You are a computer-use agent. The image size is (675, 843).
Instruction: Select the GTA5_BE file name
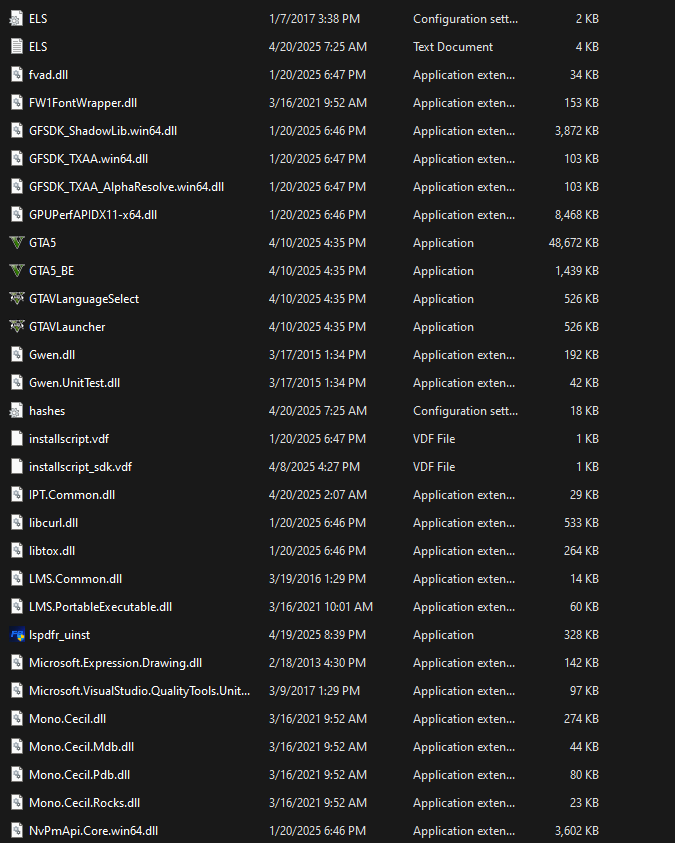point(52,271)
